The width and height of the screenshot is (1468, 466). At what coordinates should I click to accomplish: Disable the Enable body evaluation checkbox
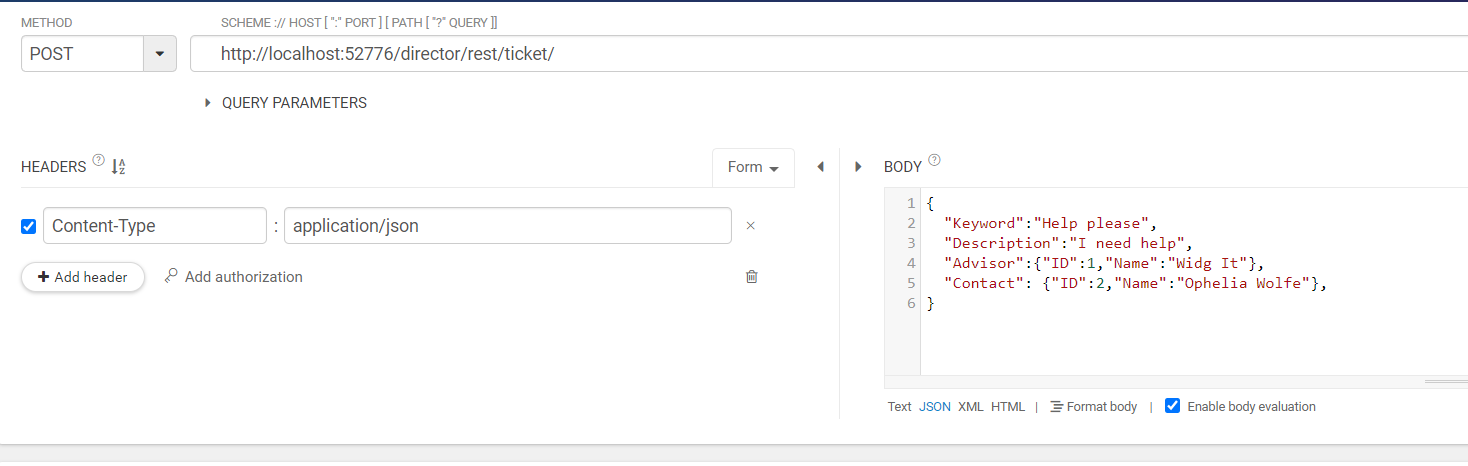[x=1173, y=406]
